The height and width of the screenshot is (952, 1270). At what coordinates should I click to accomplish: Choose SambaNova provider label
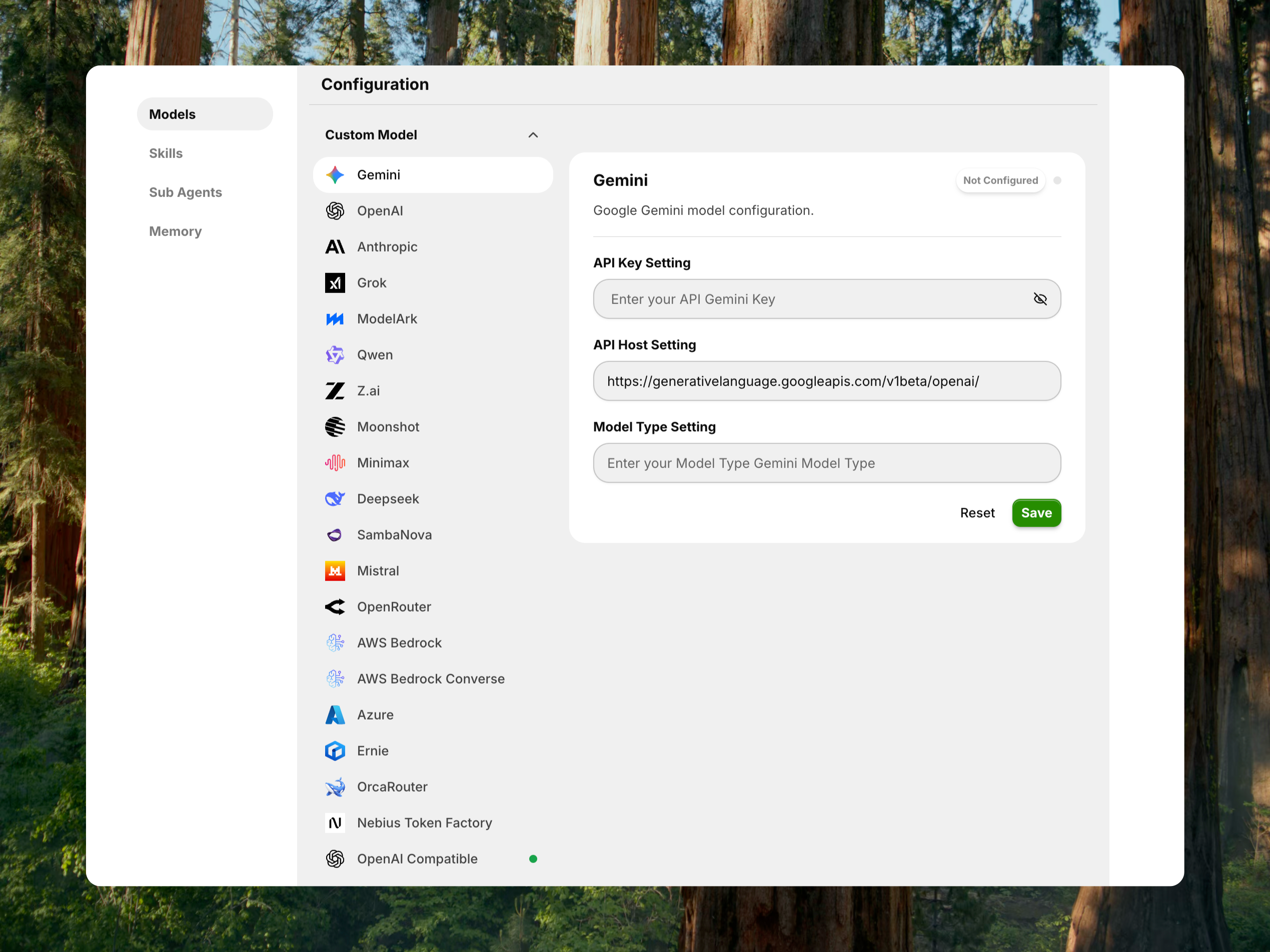[395, 535]
